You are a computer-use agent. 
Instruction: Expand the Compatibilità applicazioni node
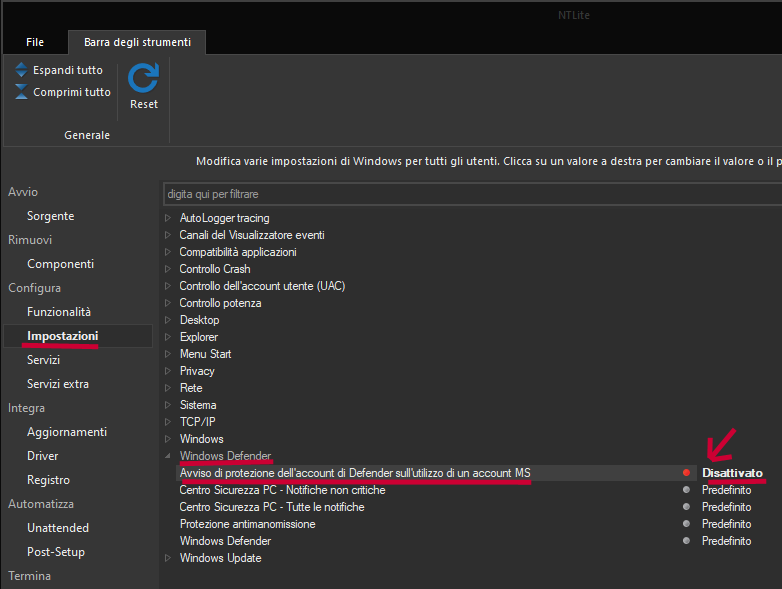click(168, 252)
